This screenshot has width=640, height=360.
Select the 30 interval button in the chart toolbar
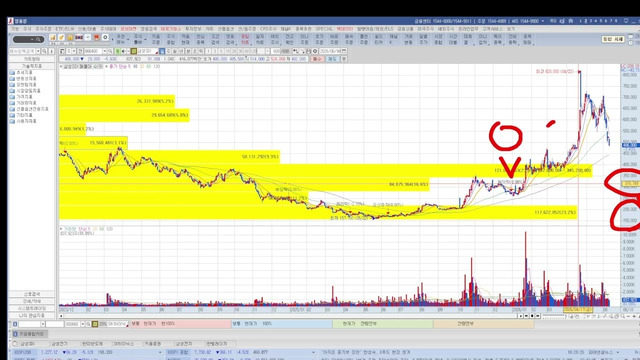240,51
